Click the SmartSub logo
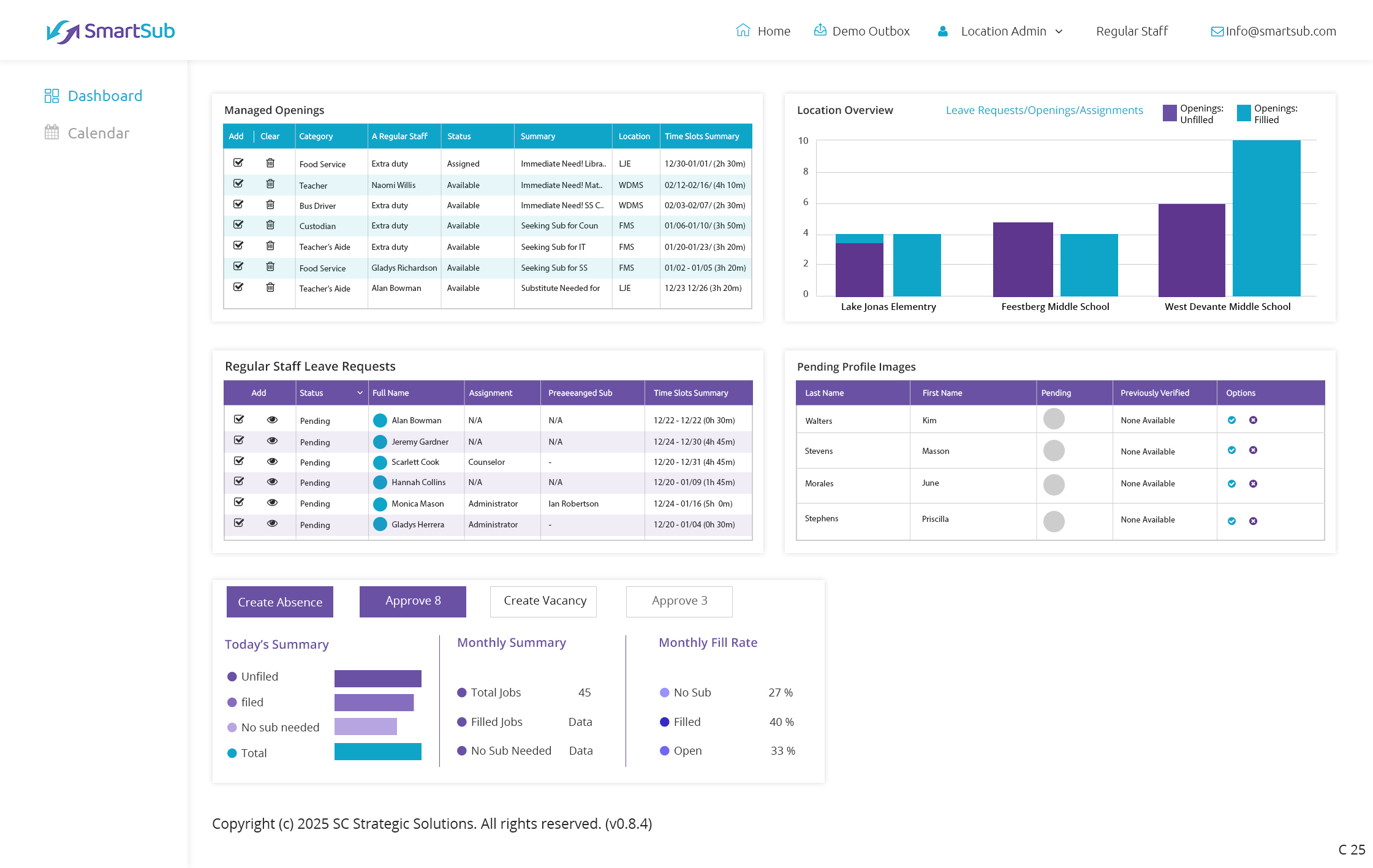1373x868 pixels. click(111, 31)
